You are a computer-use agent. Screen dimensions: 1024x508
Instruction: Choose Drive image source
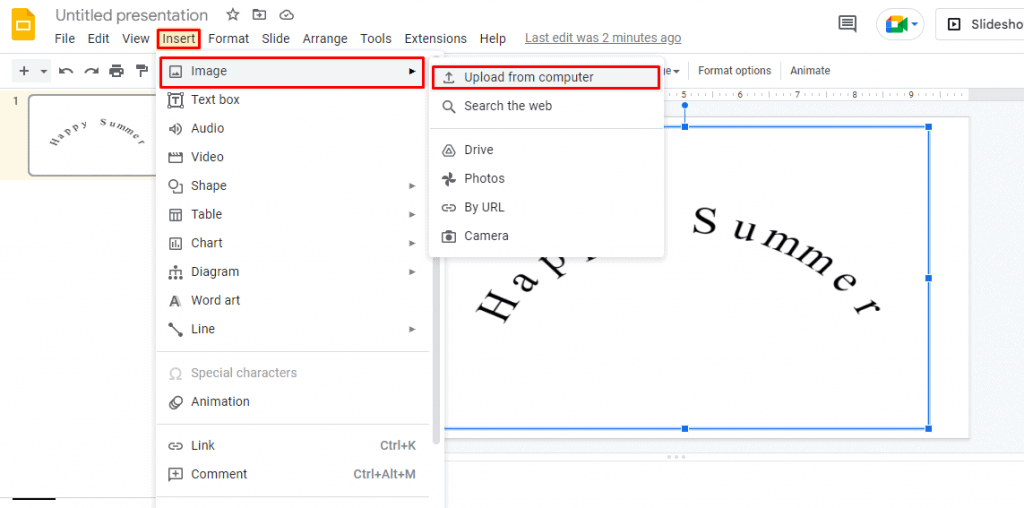pyautogui.click(x=547, y=150)
